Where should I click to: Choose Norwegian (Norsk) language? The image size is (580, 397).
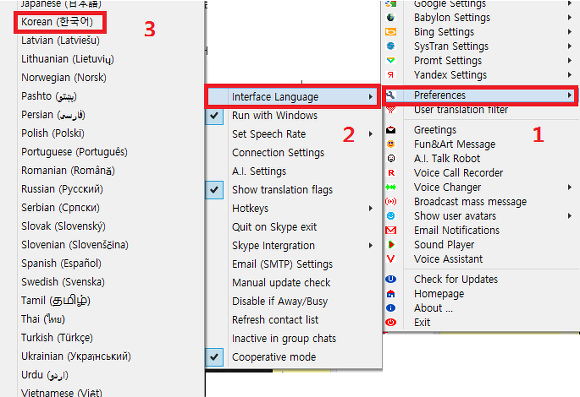coord(64,77)
